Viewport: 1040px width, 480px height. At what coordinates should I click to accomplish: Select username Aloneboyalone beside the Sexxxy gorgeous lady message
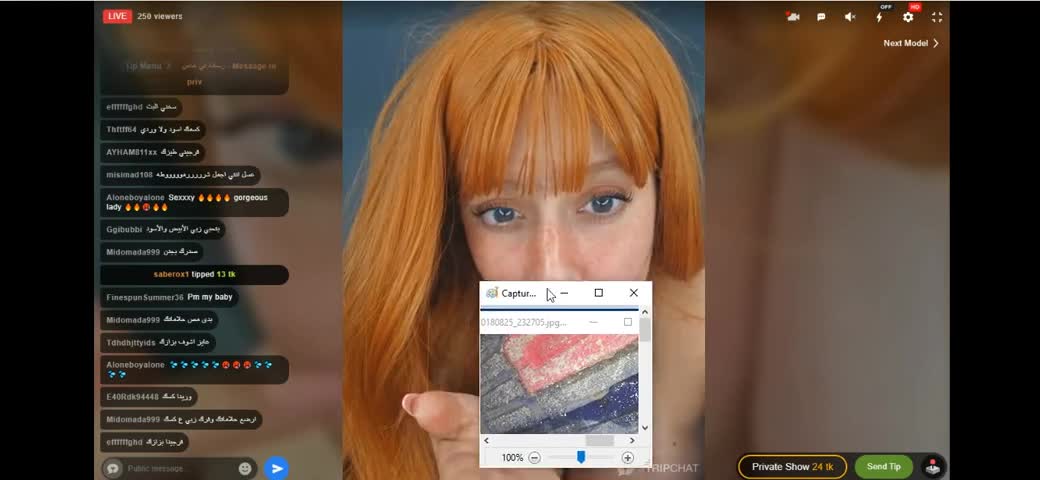(135, 198)
